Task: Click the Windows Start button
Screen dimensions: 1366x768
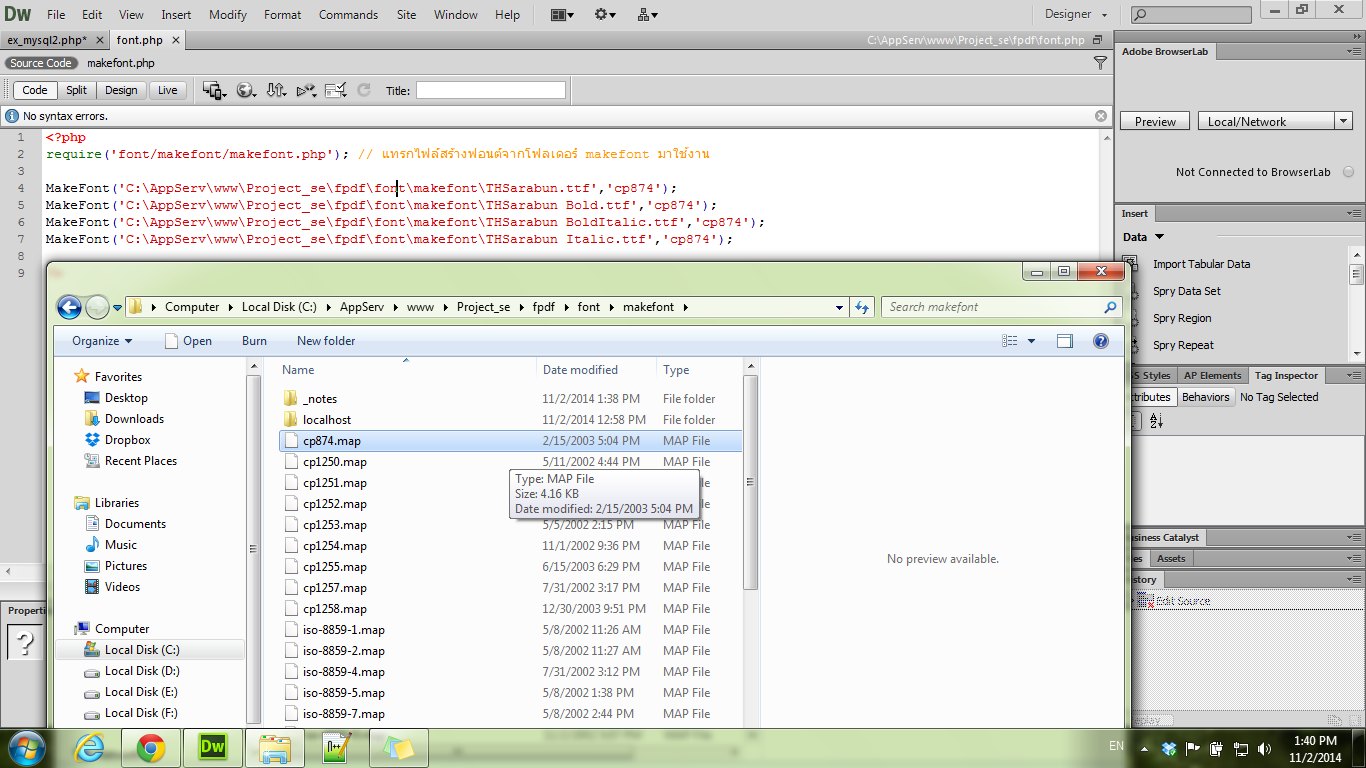Action: point(25,747)
